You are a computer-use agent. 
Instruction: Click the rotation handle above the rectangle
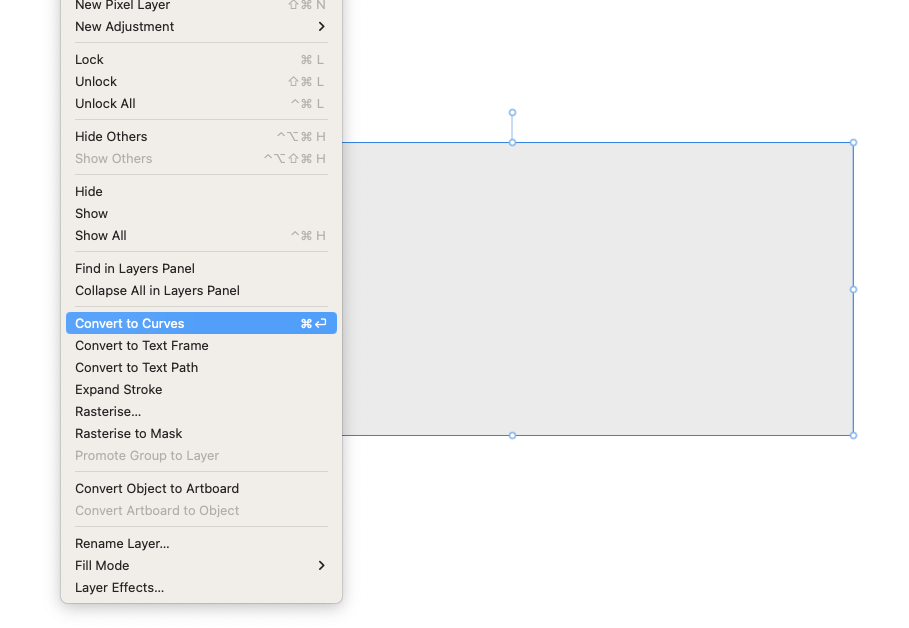[x=512, y=112]
